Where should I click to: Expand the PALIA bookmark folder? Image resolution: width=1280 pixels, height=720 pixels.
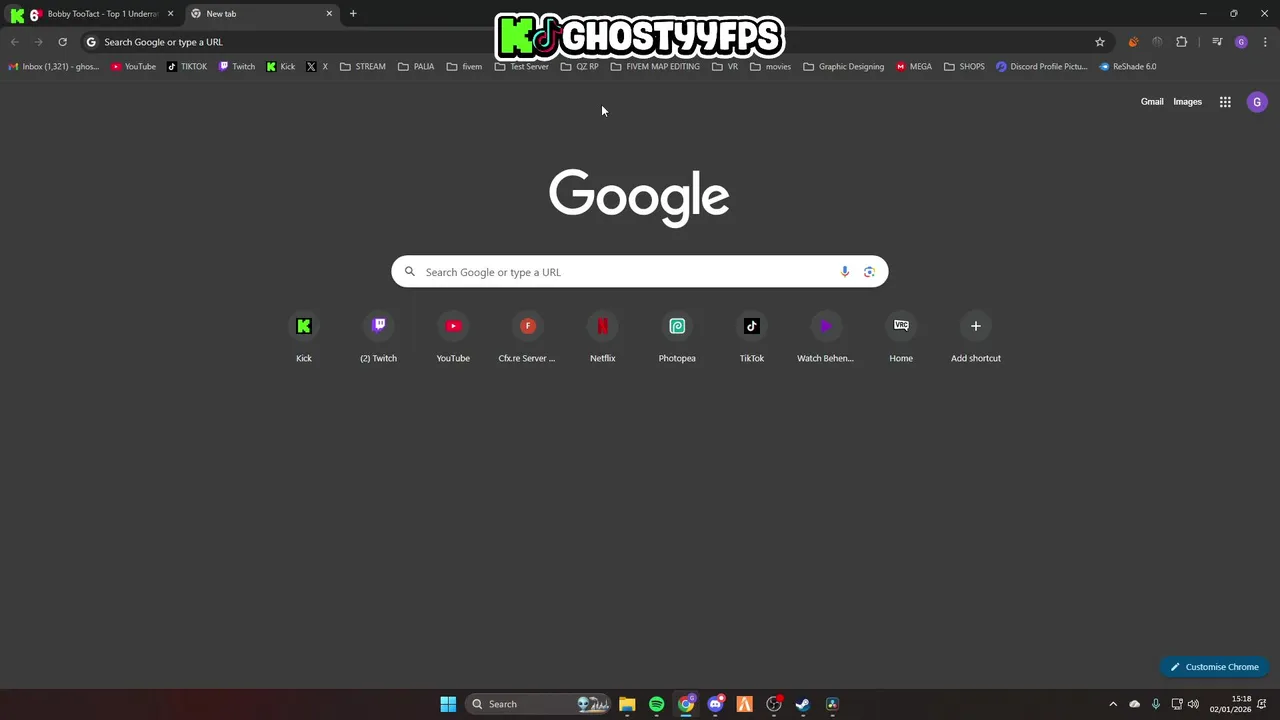coord(416,67)
